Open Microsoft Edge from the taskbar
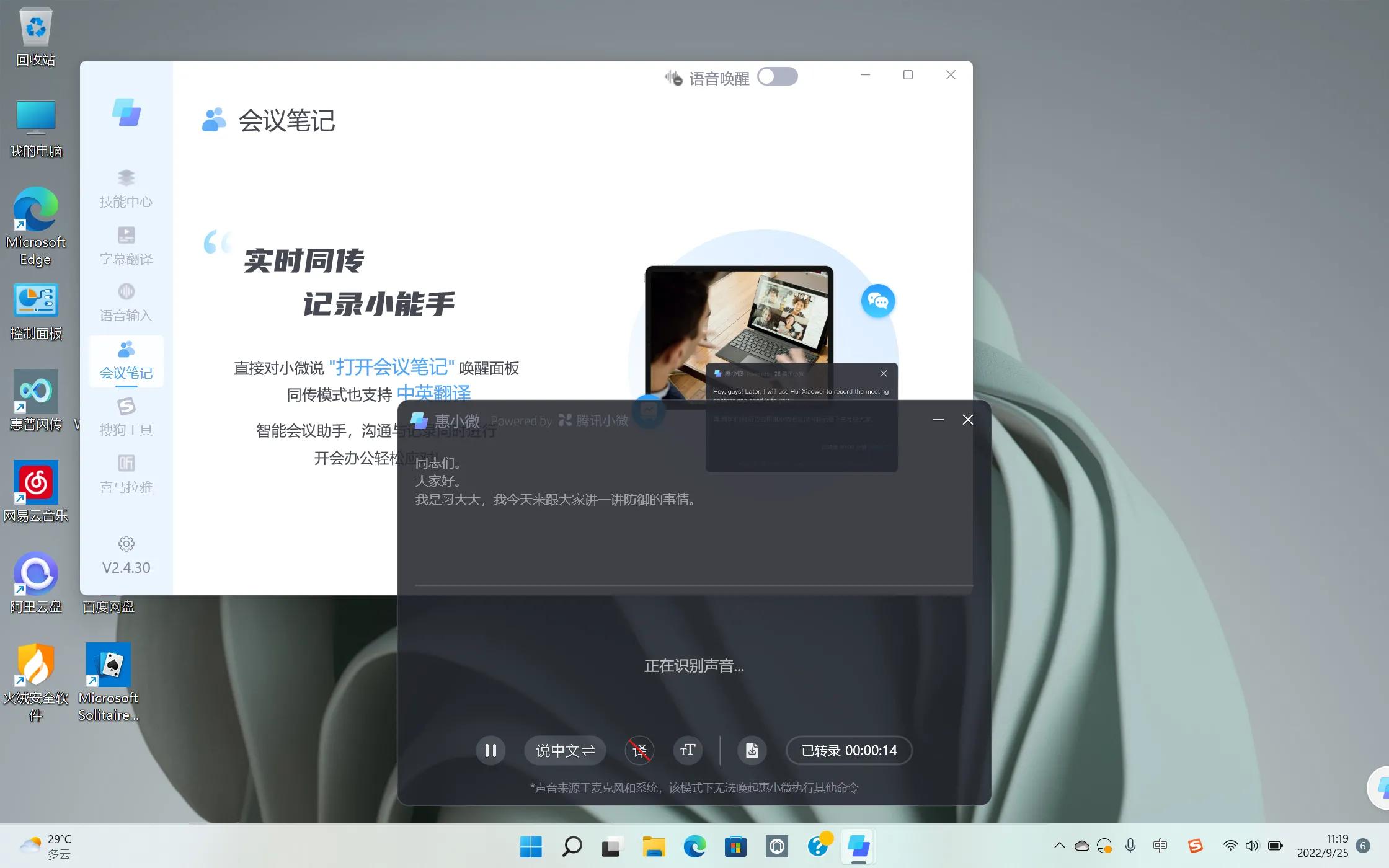Screen dimensions: 1389x868 [x=694, y=845]
